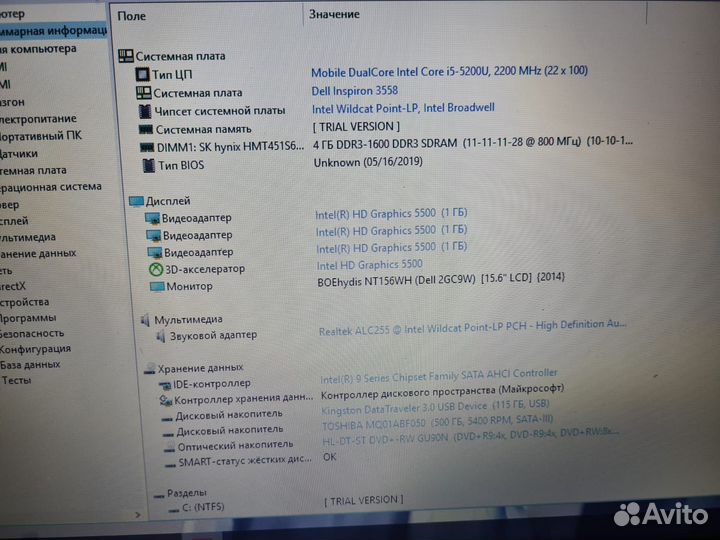Click the DIMM1 SK hynix module icon
Image resolution: width=720 pixels, height=540 pixels.
146,147
